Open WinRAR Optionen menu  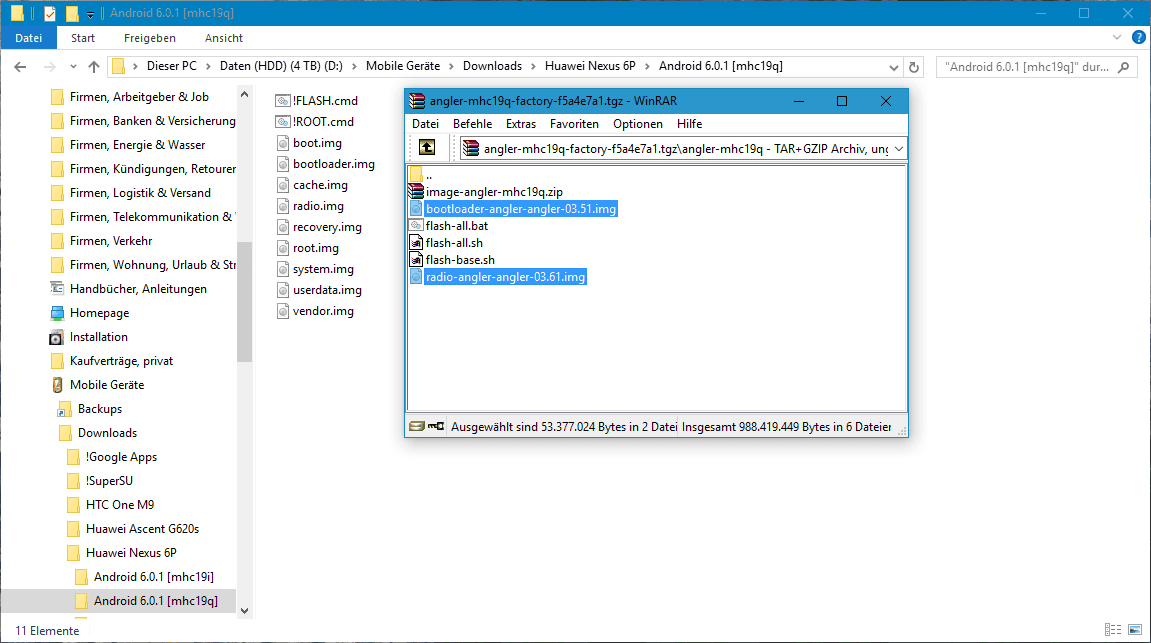(638, 124)
